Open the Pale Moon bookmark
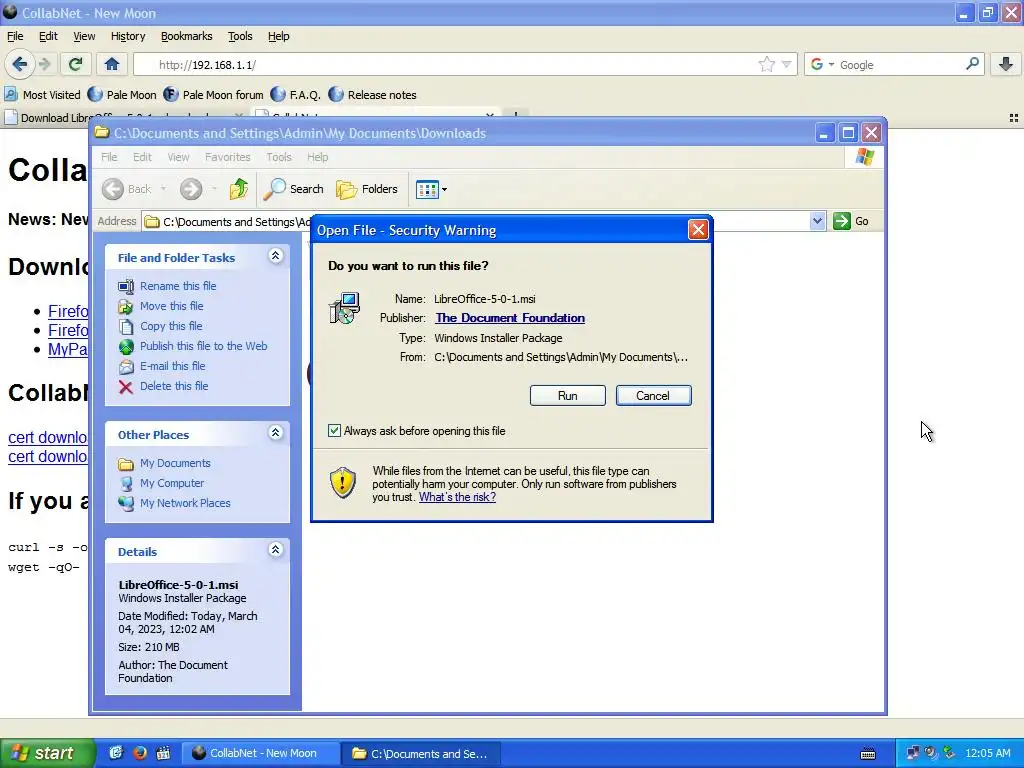 122,95
